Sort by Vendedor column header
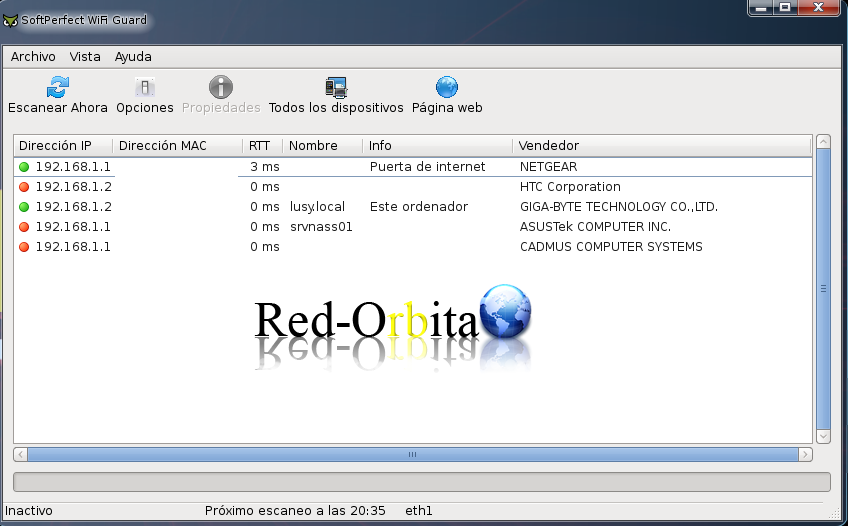The image size is (848, 526). pyautogui.click(x=549, y=146)
